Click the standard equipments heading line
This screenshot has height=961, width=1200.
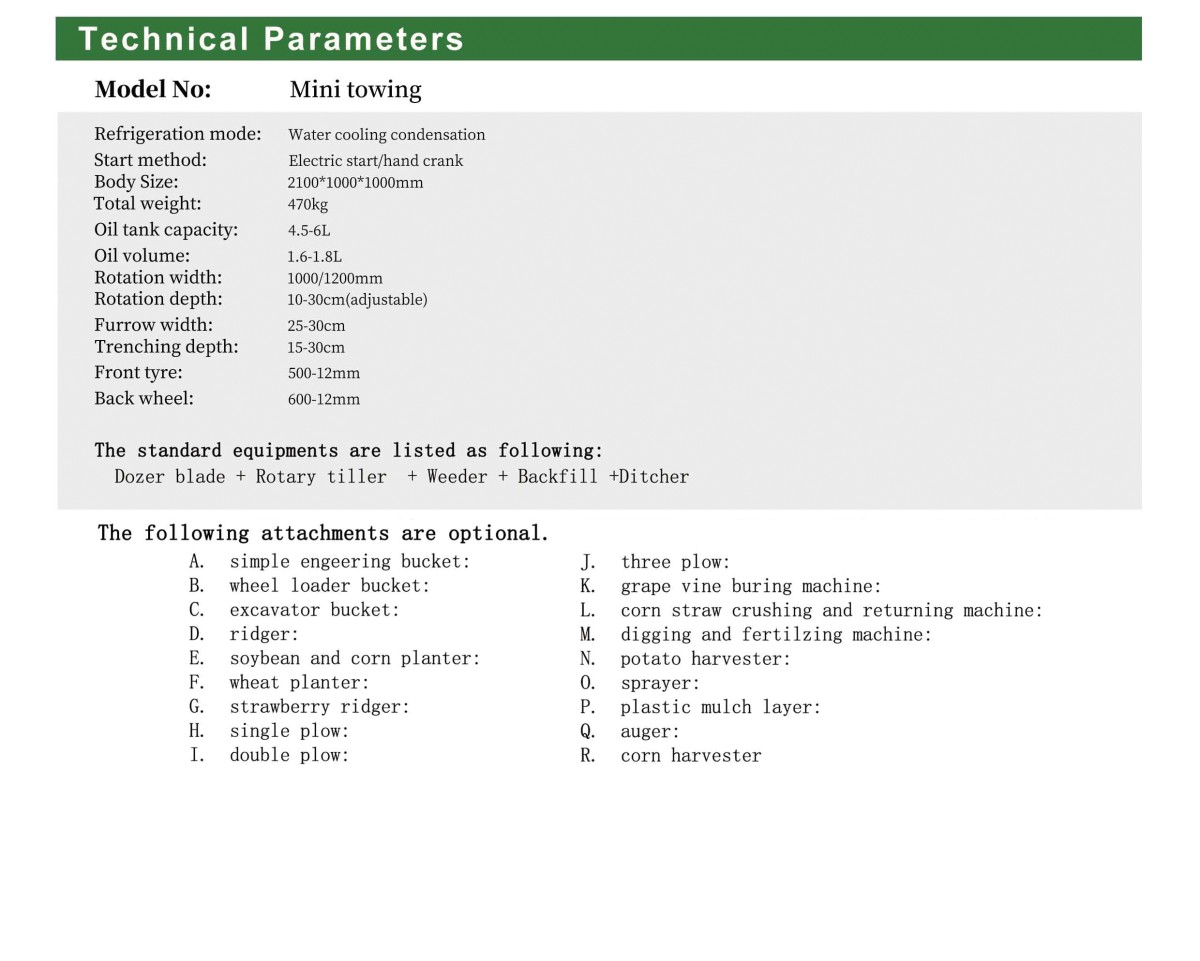click(x=349, y=451)
